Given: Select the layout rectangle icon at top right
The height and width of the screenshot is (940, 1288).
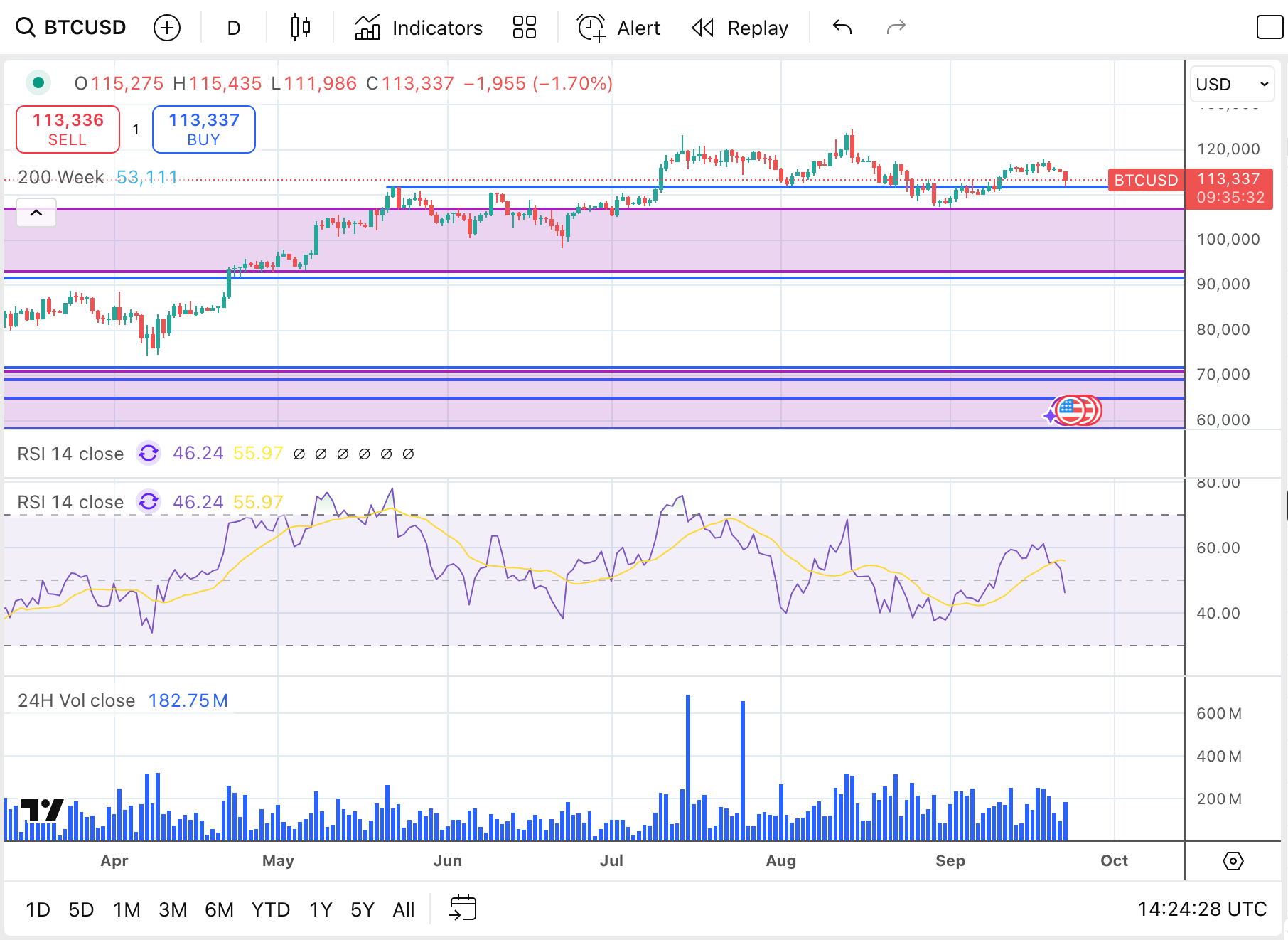Looking at the screenshot, I should [x=1270, y=28].
